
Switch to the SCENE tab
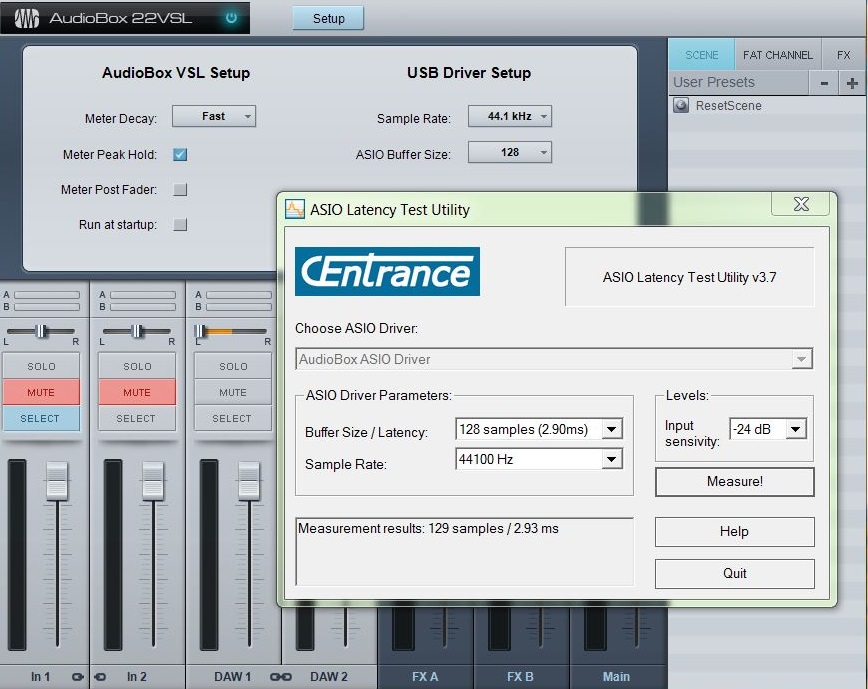tap(701, 55)
